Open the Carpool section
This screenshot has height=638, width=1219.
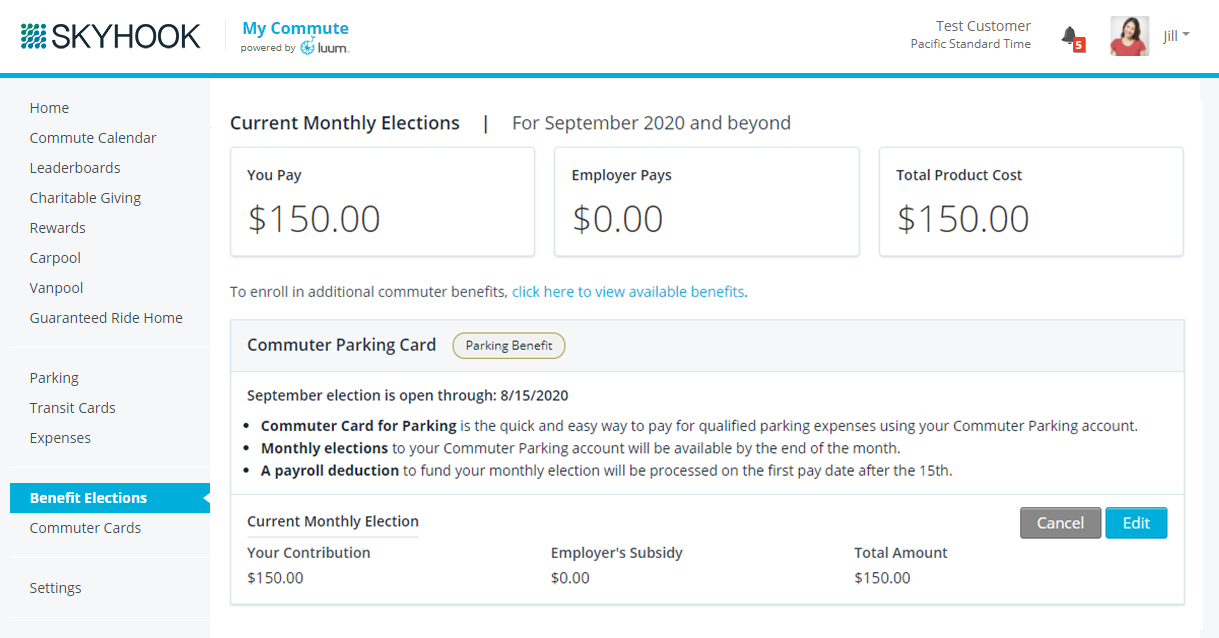point(55,258)
